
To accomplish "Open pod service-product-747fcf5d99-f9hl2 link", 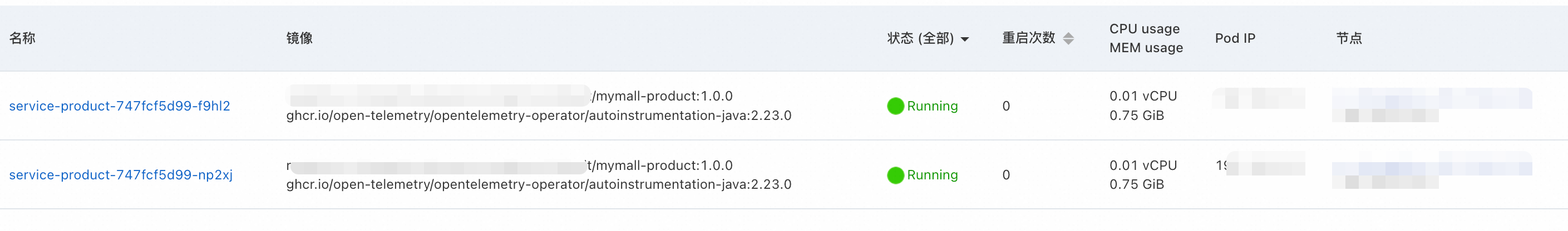I will pos(119,106).
